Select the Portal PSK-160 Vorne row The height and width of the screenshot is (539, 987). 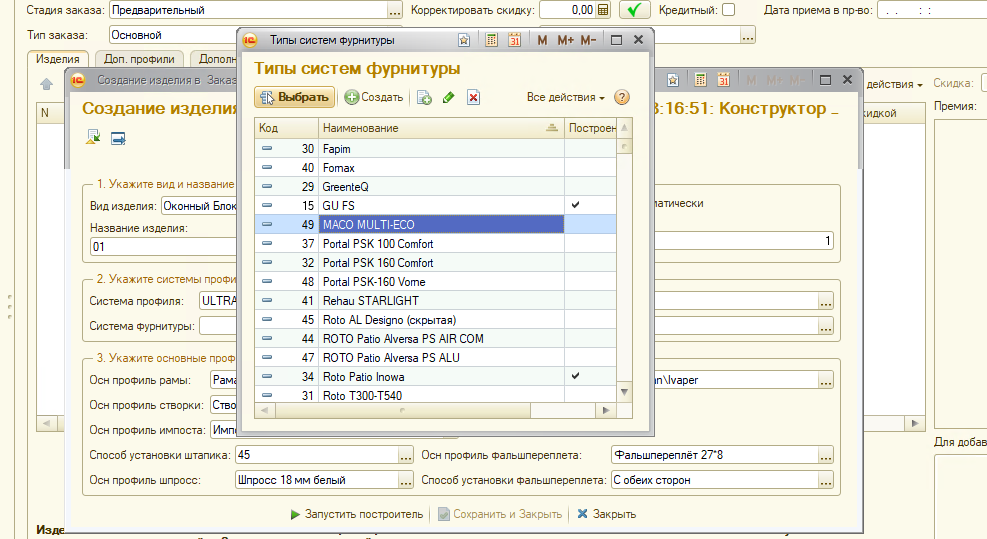coord(436,281)
